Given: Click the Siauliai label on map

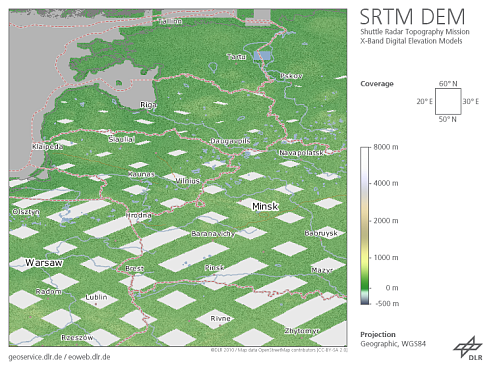Looking at the screenshot, I should coord(122,139).
